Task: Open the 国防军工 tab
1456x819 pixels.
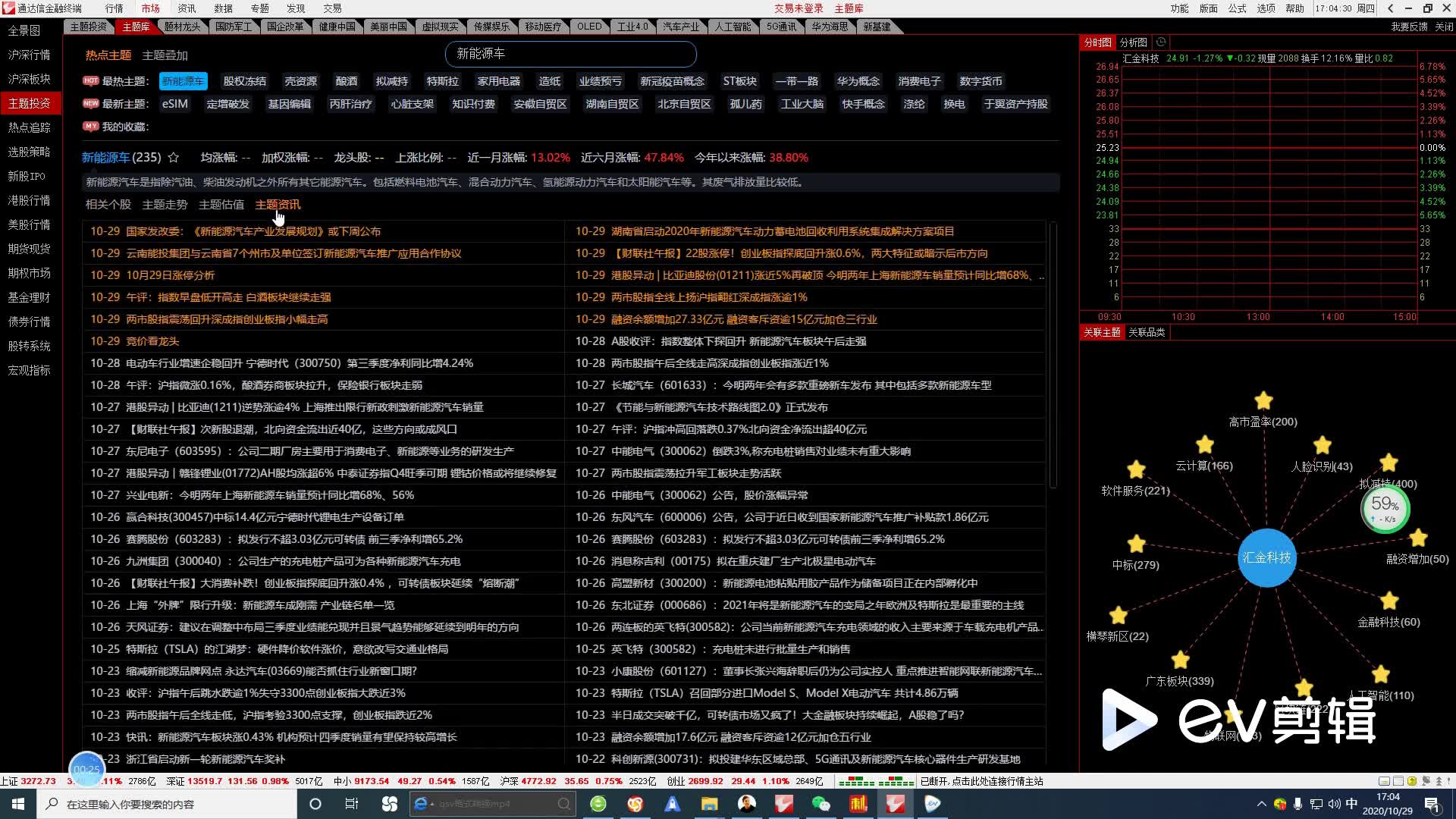Action: pyautogui.click(x=234, y=27)
